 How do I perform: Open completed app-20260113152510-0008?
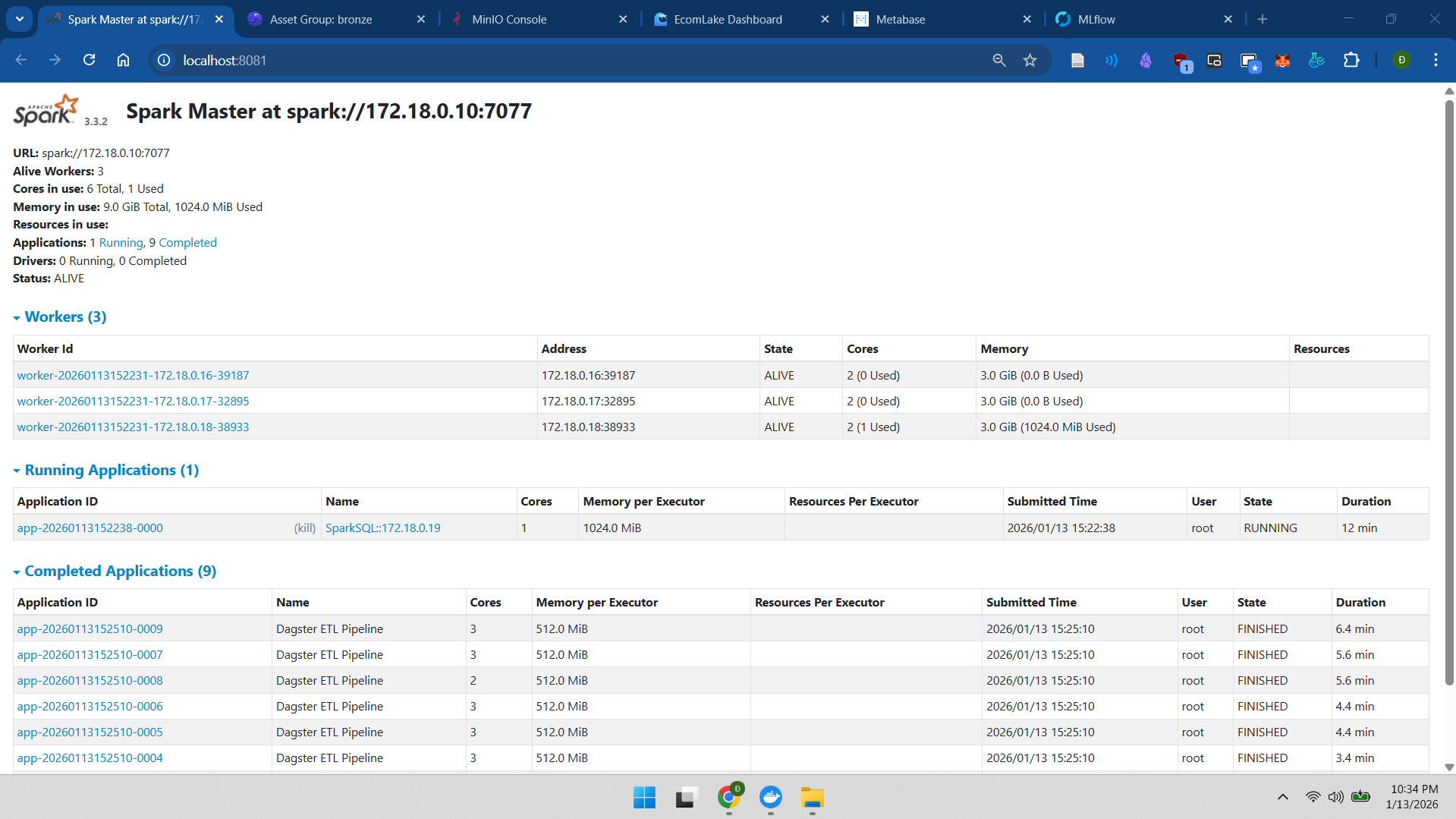click(x=90, y=680)
